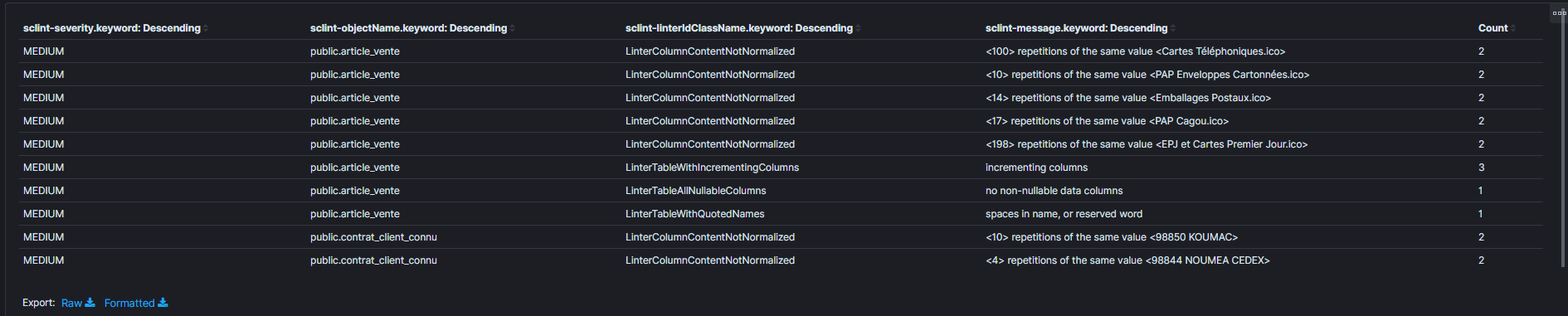
Task: Open panel options three-dot menu
Action: pyautogui.click(x=1559, y=12)
